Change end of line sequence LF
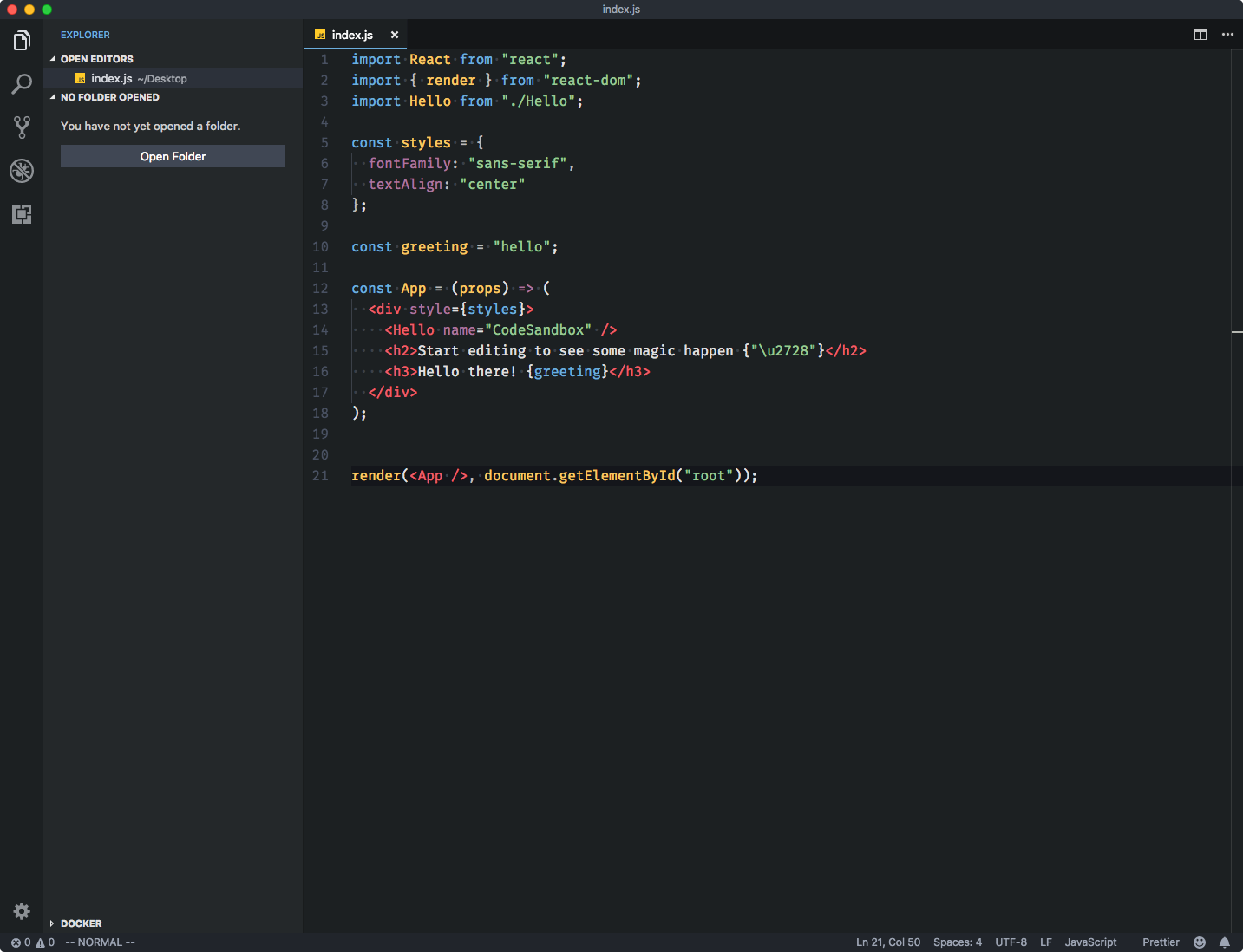Viewport: 1243px width, 952px height. (1046, 942)
